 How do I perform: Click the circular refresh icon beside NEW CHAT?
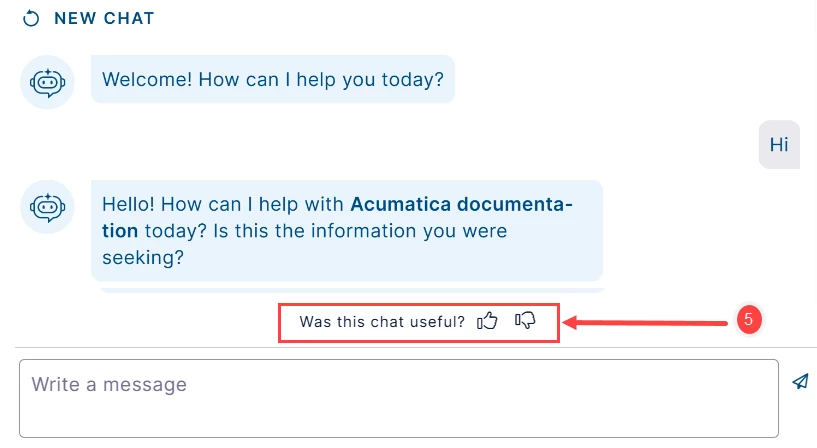pos(31,18)
